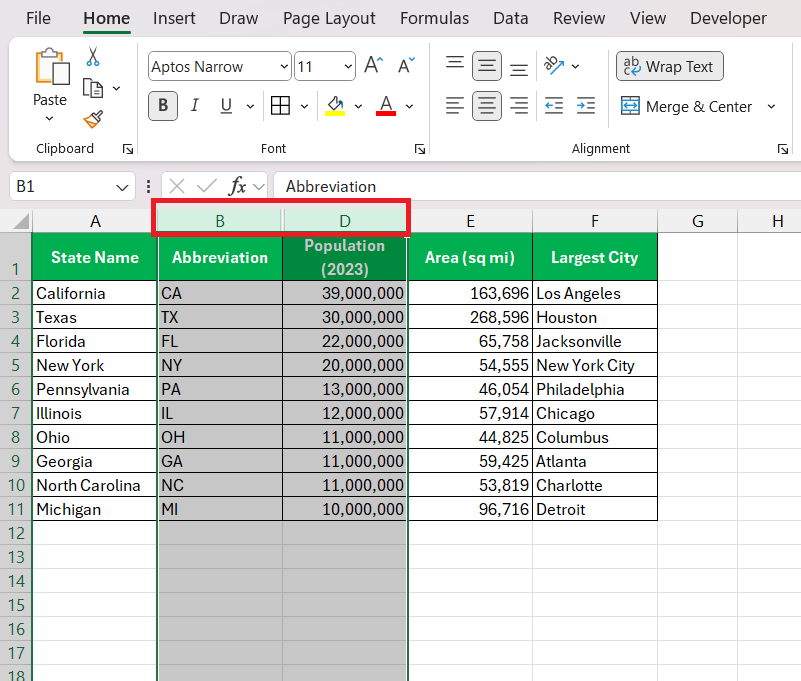Switch to the Developer tab
Screen dimensions: 801x681
pos(728,18)
